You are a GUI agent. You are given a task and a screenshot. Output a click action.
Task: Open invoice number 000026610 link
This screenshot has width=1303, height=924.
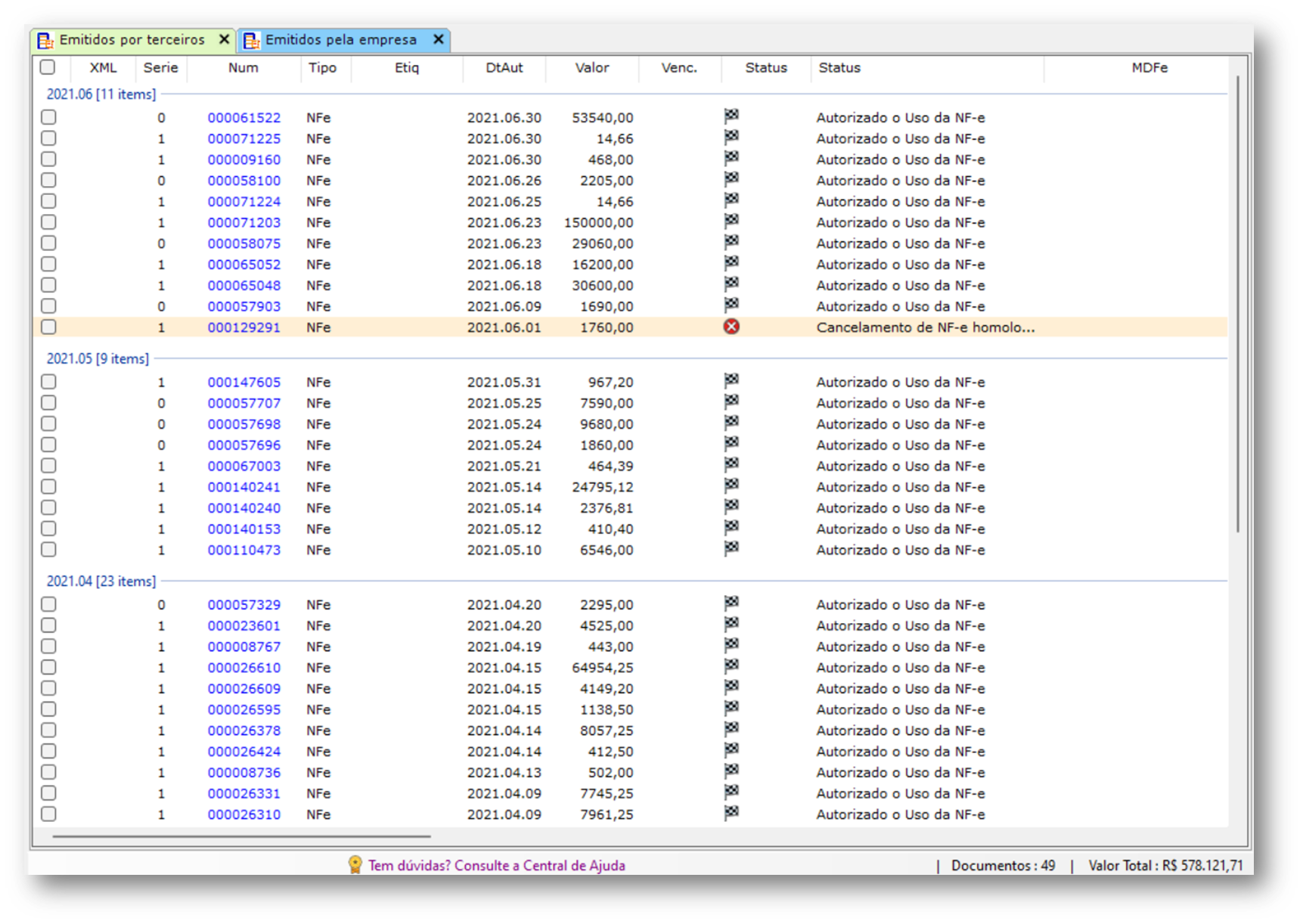coord(244,668)
